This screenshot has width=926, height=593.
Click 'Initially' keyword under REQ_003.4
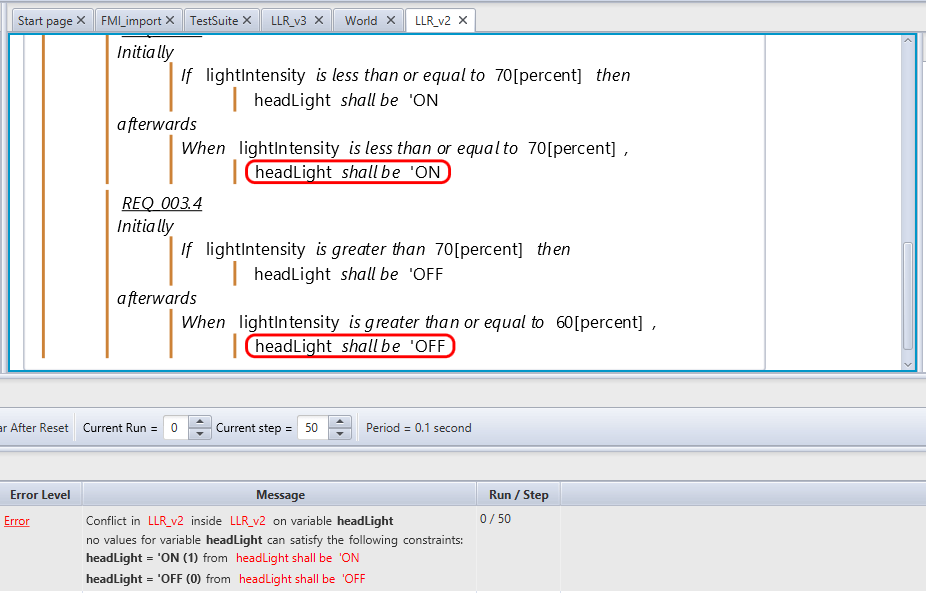coord(145,226)
